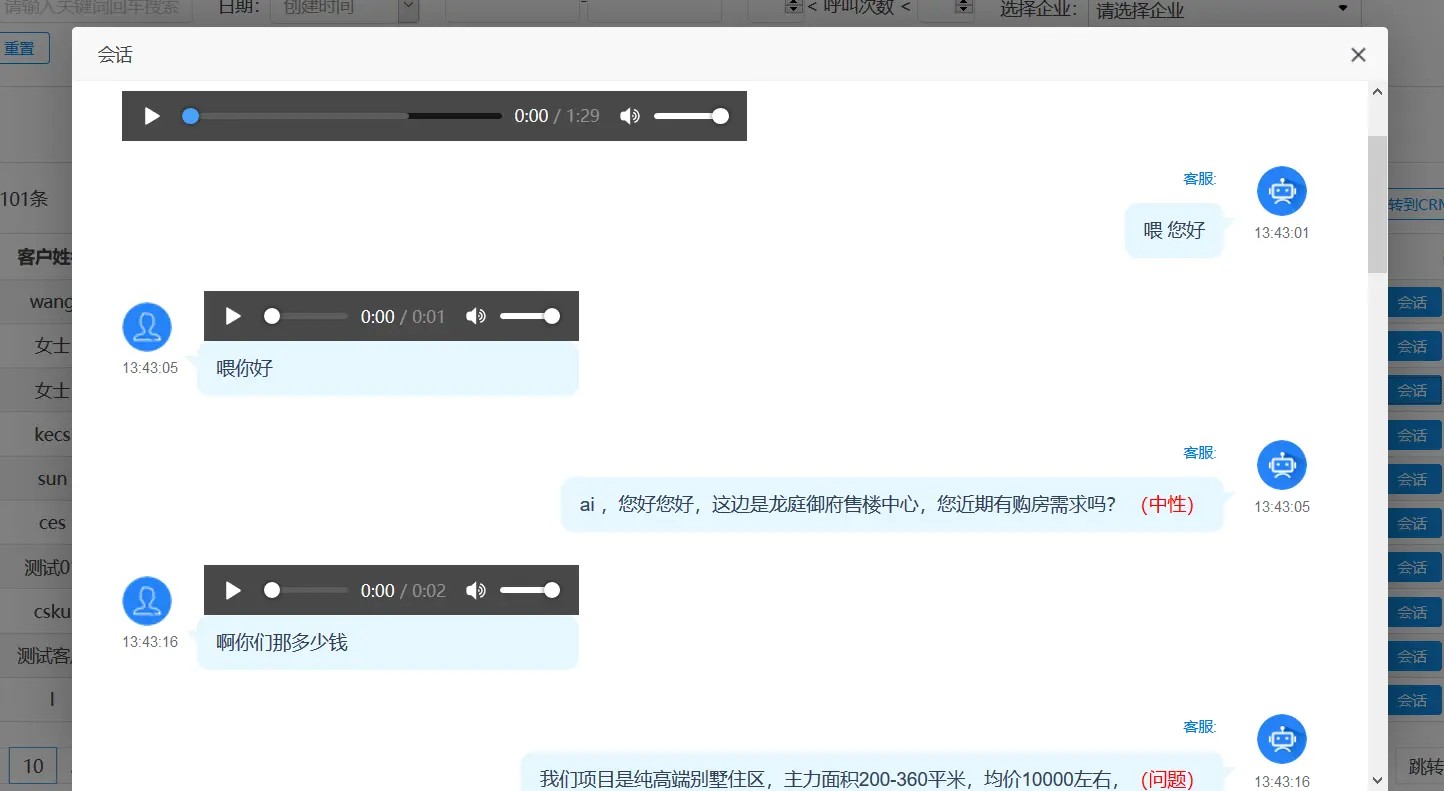Viewport: 1444px width, 791px height.
Task: Close the 会话 dialog
Action: tap(1358, 55)
